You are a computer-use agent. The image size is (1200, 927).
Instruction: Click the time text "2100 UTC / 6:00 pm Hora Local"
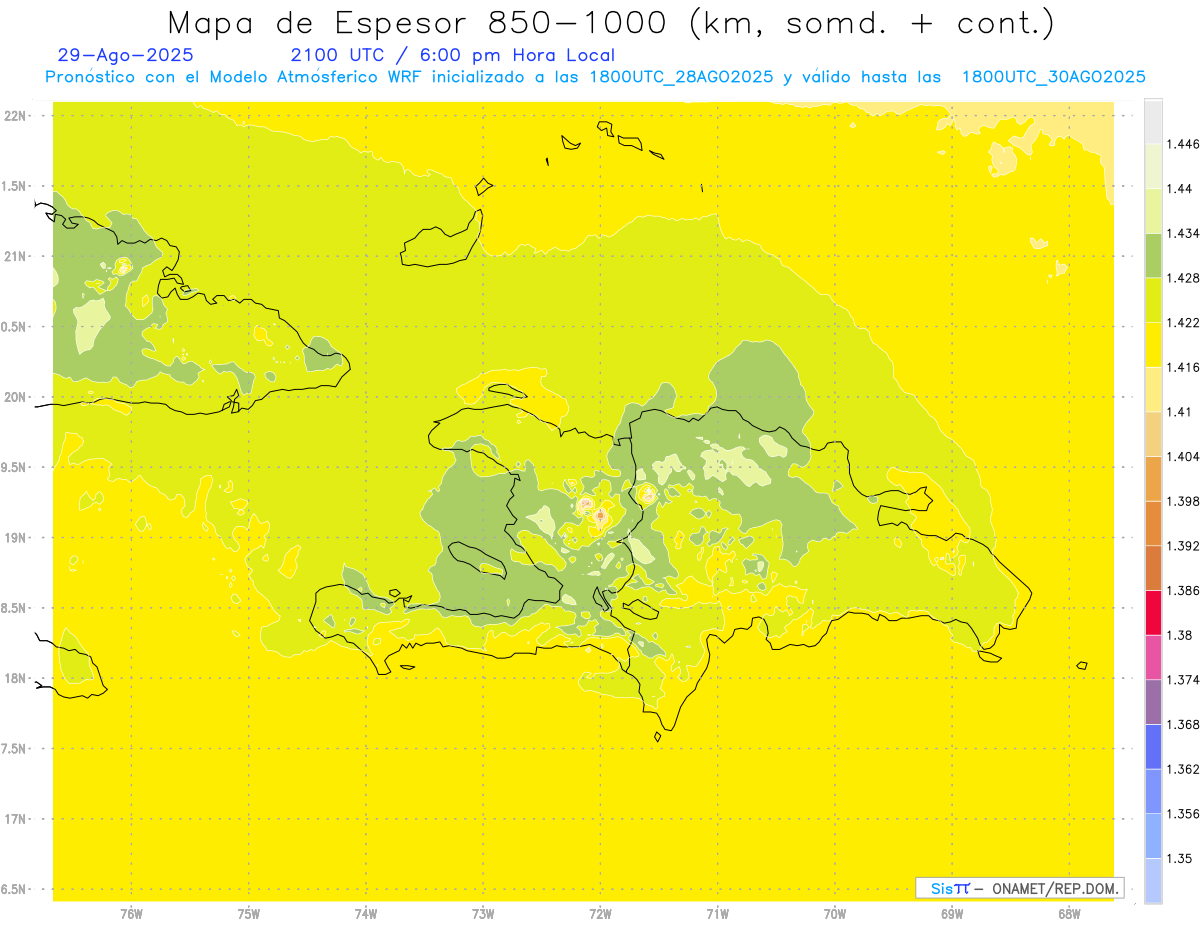(x=452, y=56)
